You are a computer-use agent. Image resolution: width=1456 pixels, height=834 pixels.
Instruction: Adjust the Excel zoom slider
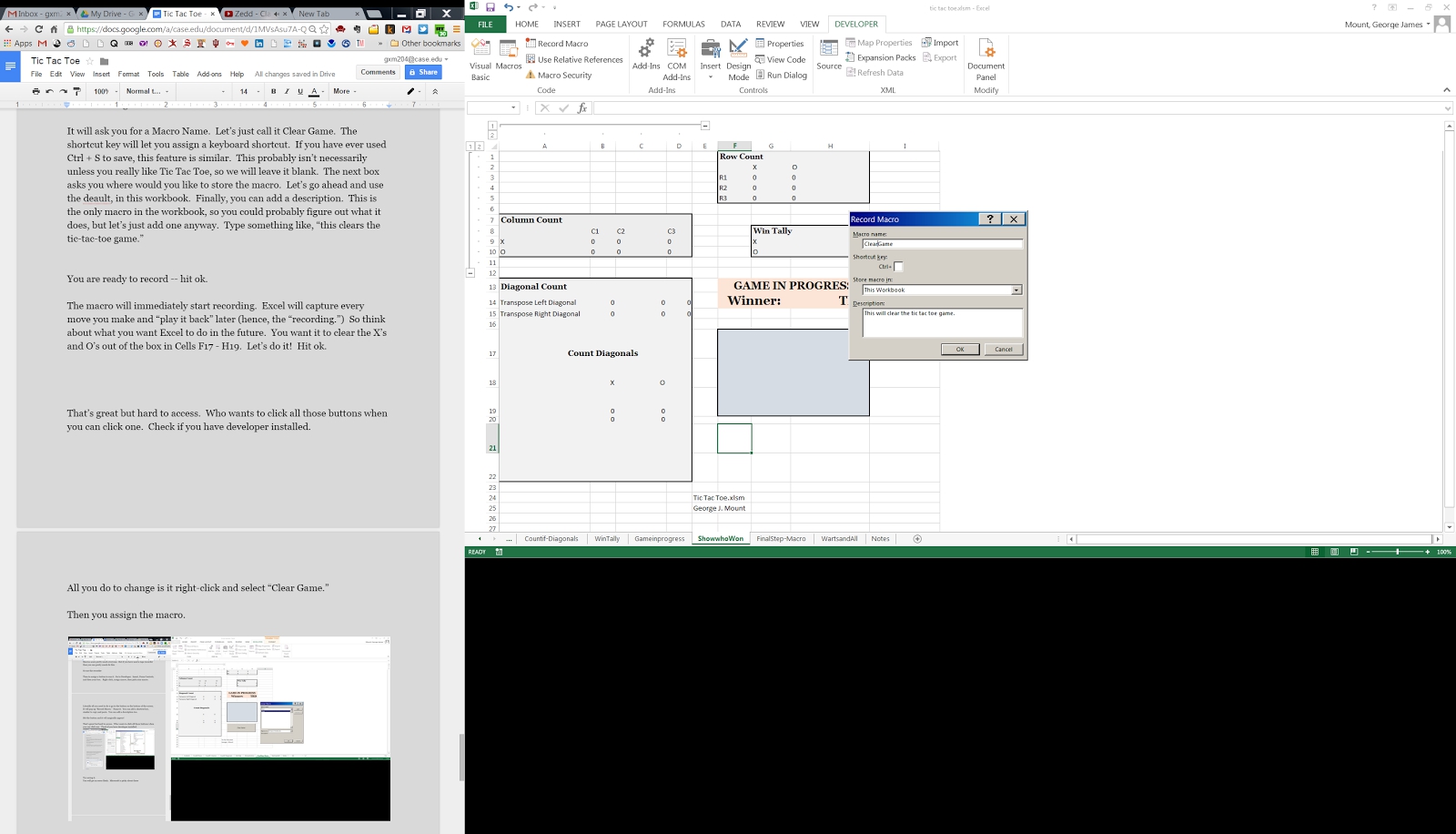tap(1397, 552)
